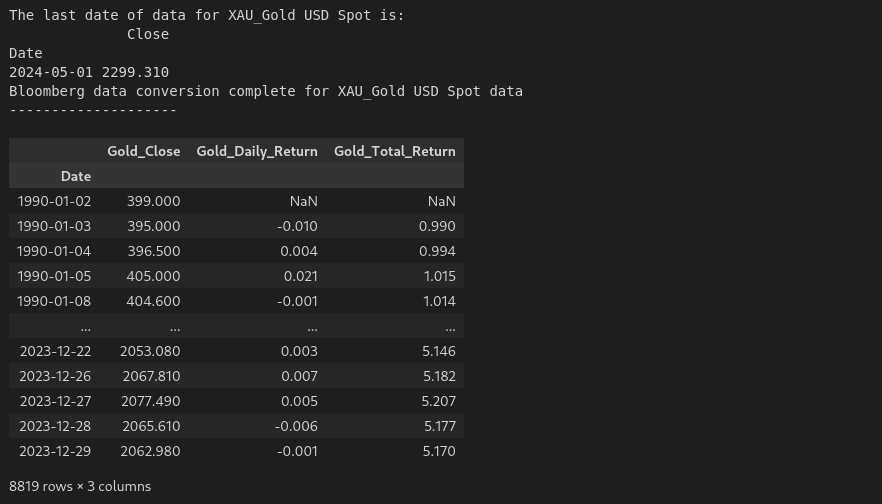Click date cell 2023-12-28
Screen dimensions: 882x504
click(x=55, y=426)
